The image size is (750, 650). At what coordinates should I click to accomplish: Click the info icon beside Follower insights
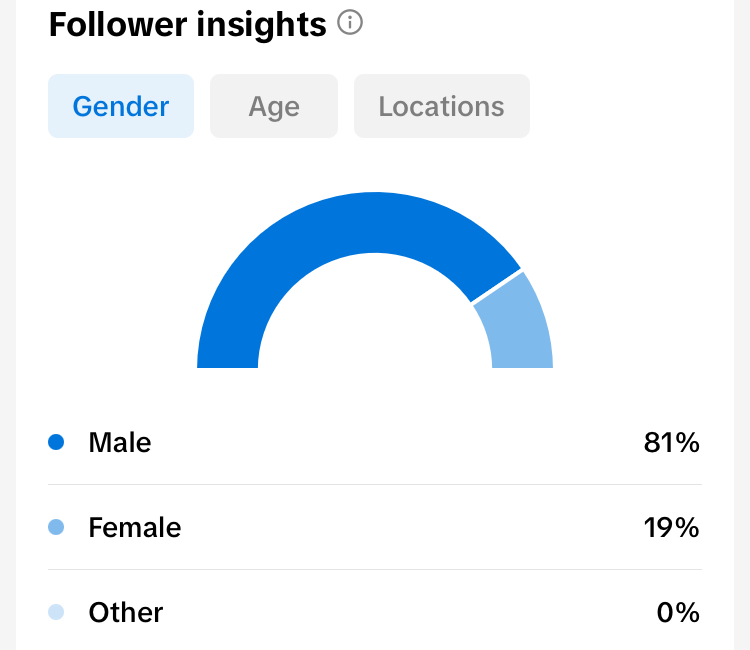tap(349, 23)
